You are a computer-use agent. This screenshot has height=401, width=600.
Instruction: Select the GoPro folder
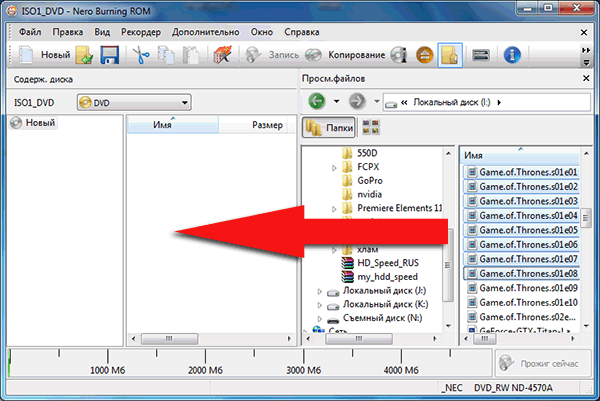(x=362, y=181)
